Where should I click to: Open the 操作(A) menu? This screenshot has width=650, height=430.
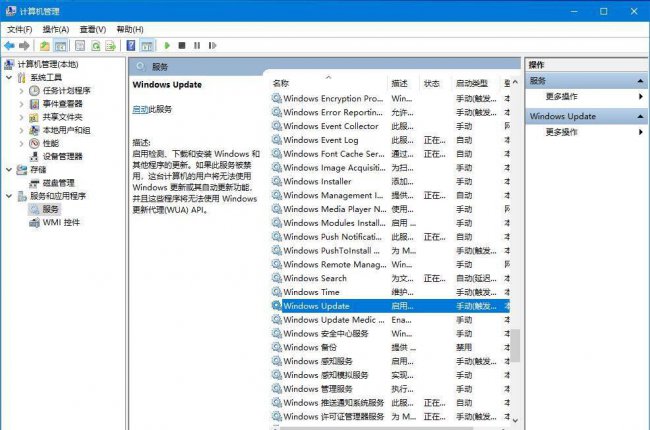tap(56, 29)
